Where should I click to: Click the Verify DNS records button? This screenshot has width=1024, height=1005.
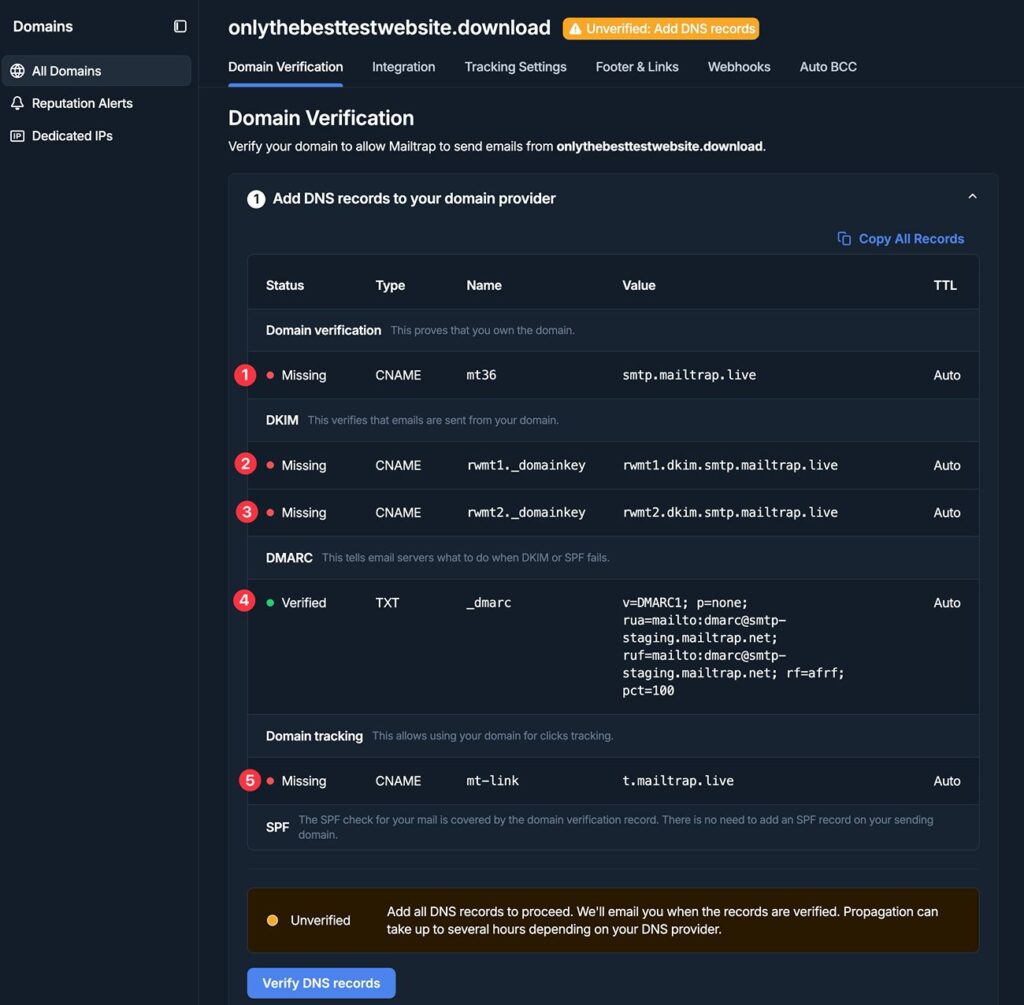coord(321,983)
